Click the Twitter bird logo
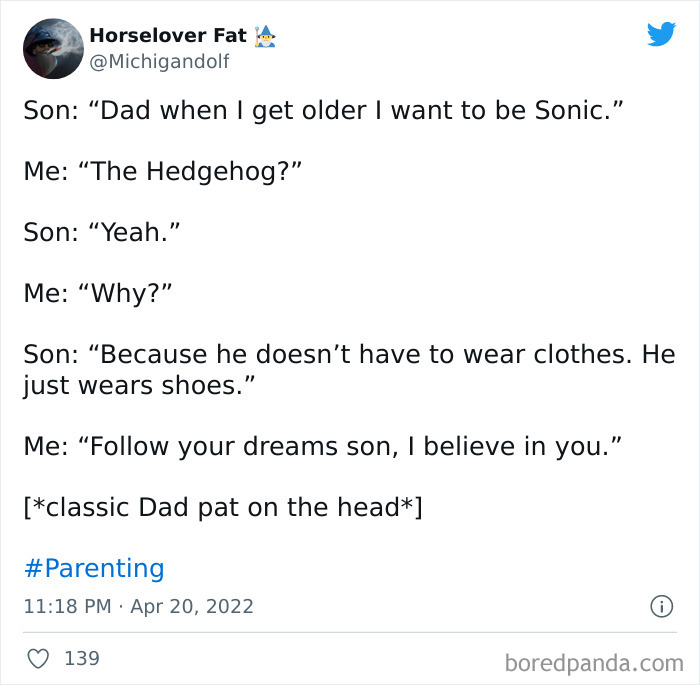Image resolution: width=700 pixels, height=685 pixels. pos(661,35)
